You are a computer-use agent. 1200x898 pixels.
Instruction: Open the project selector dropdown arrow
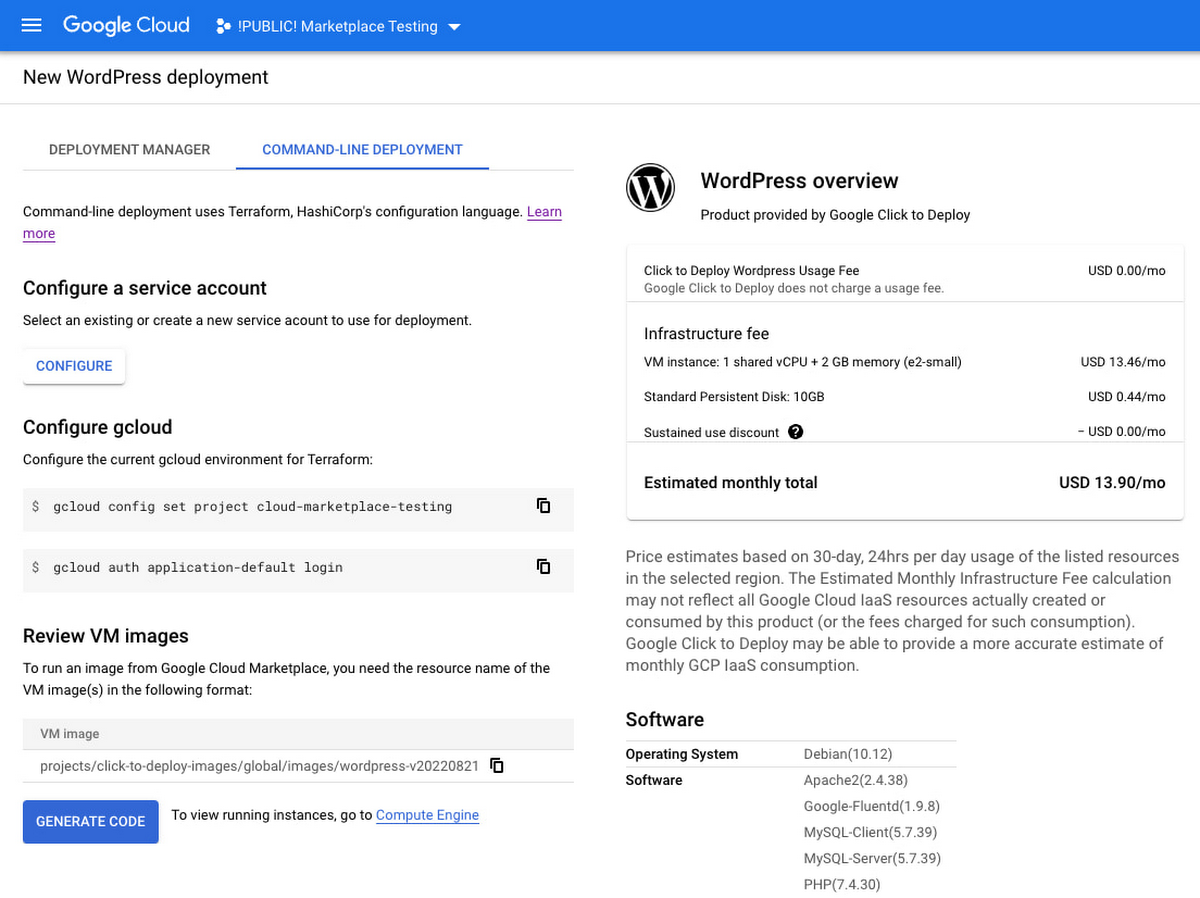click(x=454, y=27)
